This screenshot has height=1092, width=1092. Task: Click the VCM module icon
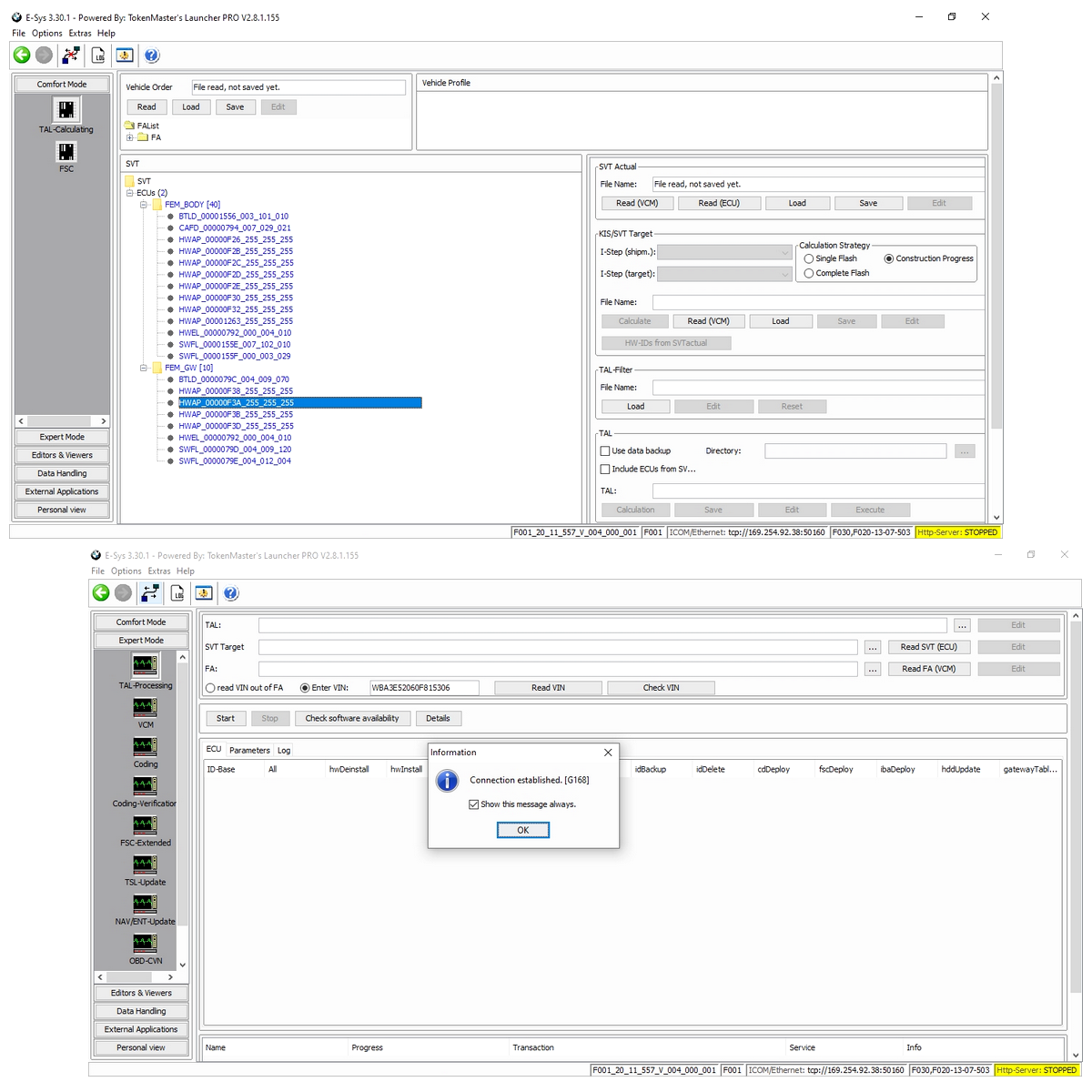point(145,707)
